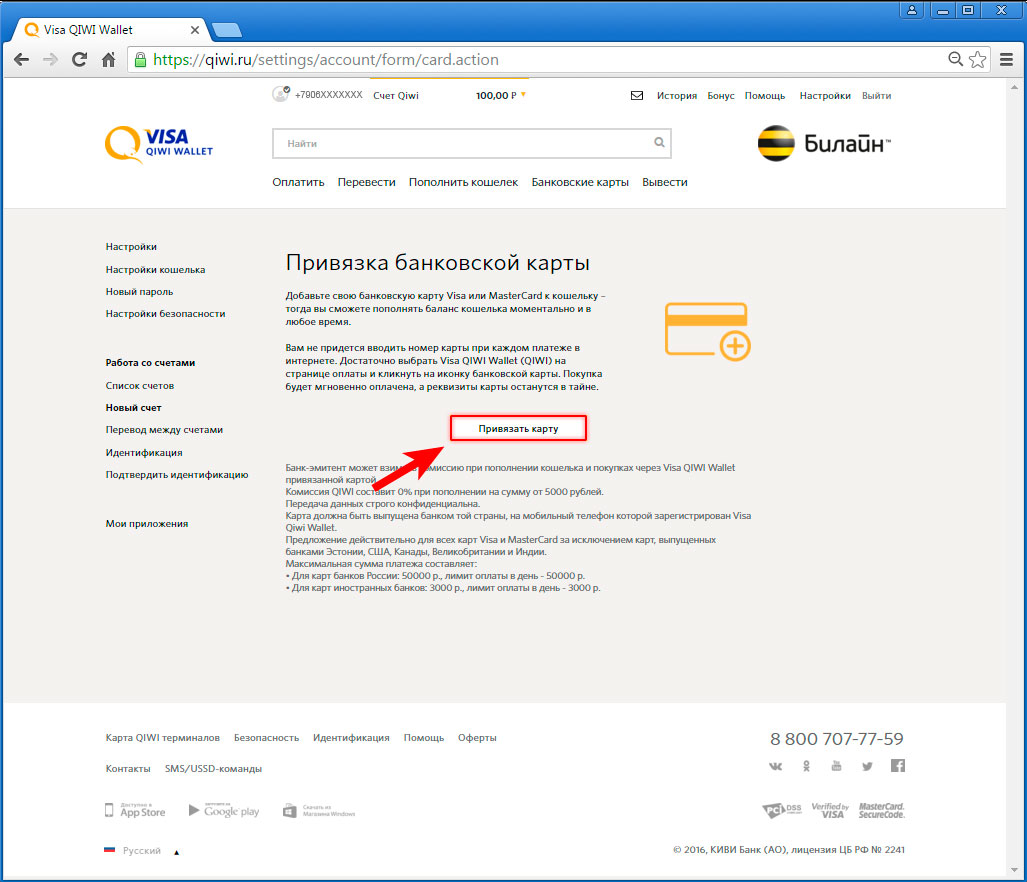Click the Verified by VISA badge
This screenshot has height=882, width=1027.
point(830,811)
